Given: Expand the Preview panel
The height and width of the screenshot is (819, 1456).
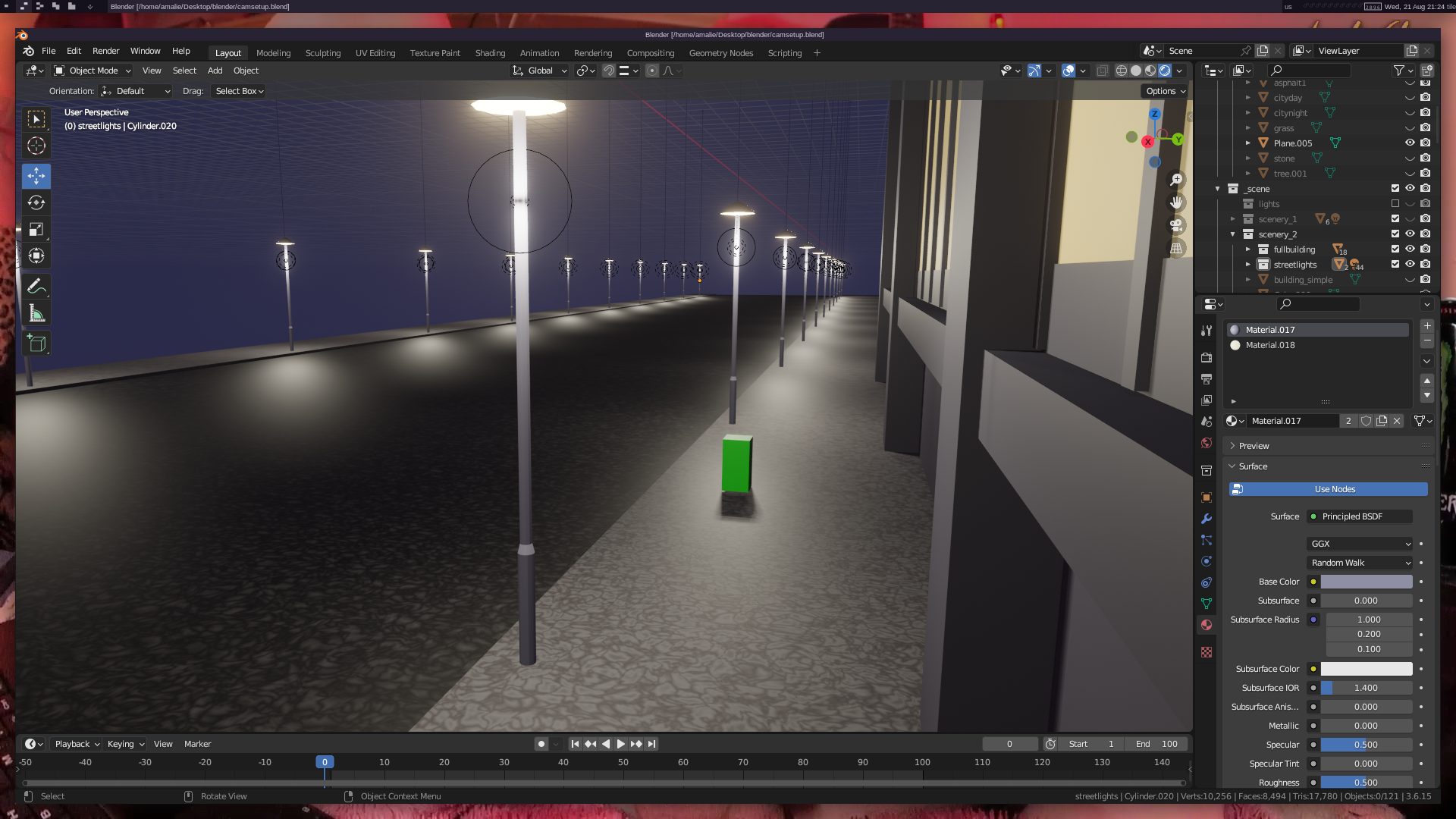Looking at the screenshot, I should [x=1254, y=446].
